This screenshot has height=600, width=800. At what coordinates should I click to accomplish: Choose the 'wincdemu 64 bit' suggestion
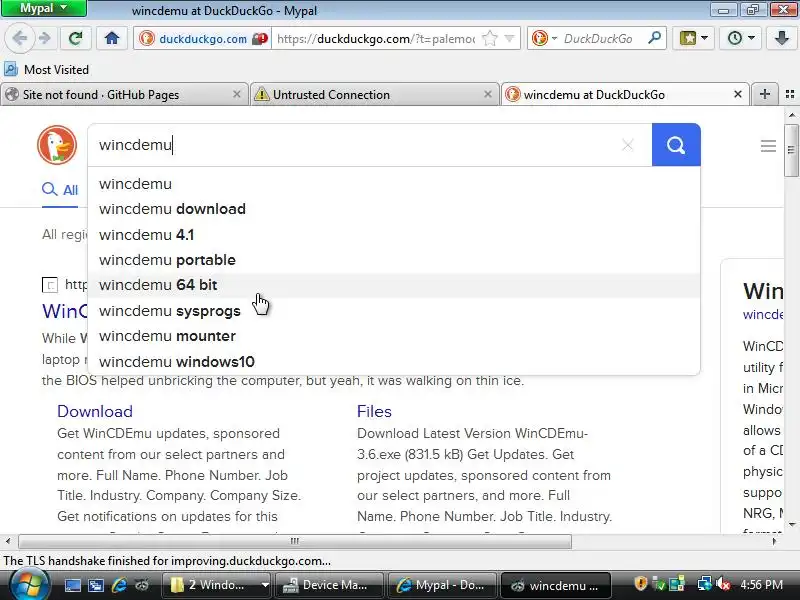pos(394,285)
